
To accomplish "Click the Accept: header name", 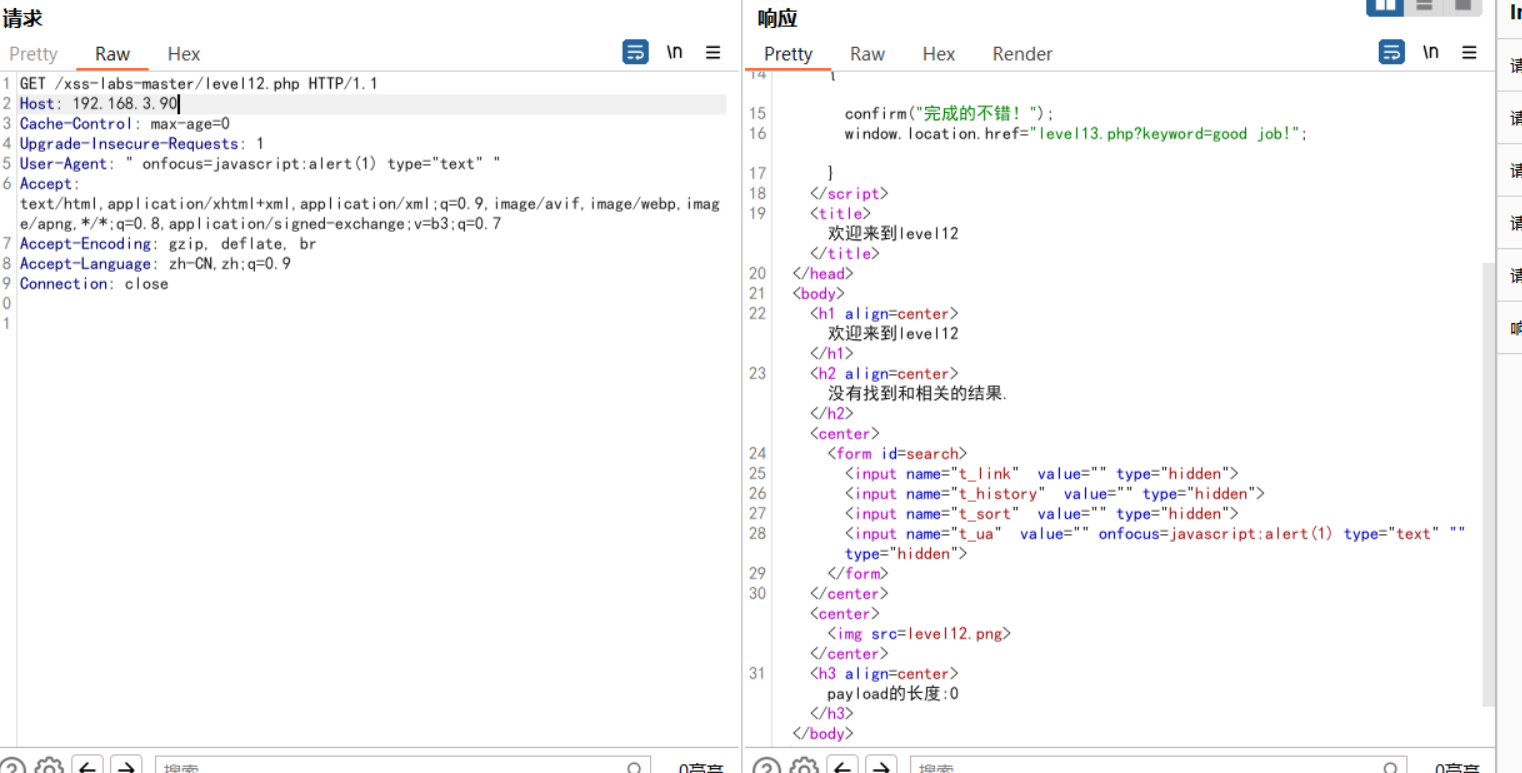I will [x=49, y=184].
